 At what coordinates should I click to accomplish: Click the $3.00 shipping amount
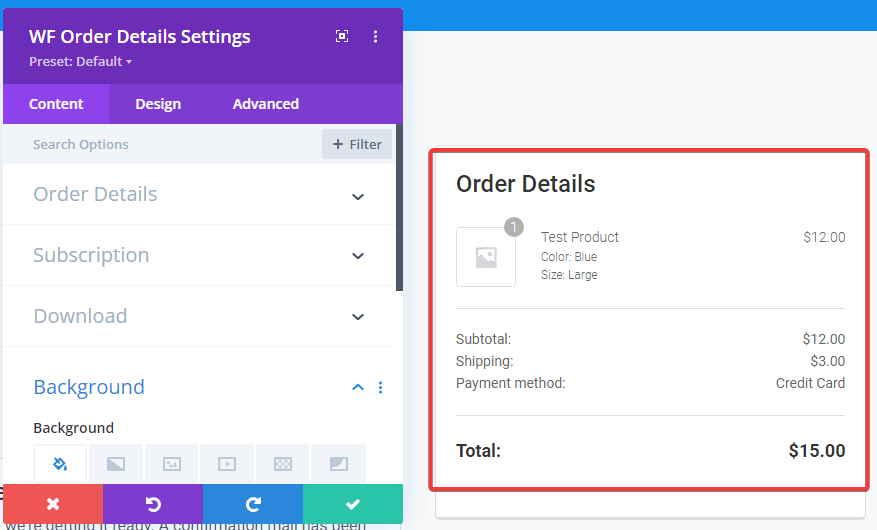(x=828, y=361)
